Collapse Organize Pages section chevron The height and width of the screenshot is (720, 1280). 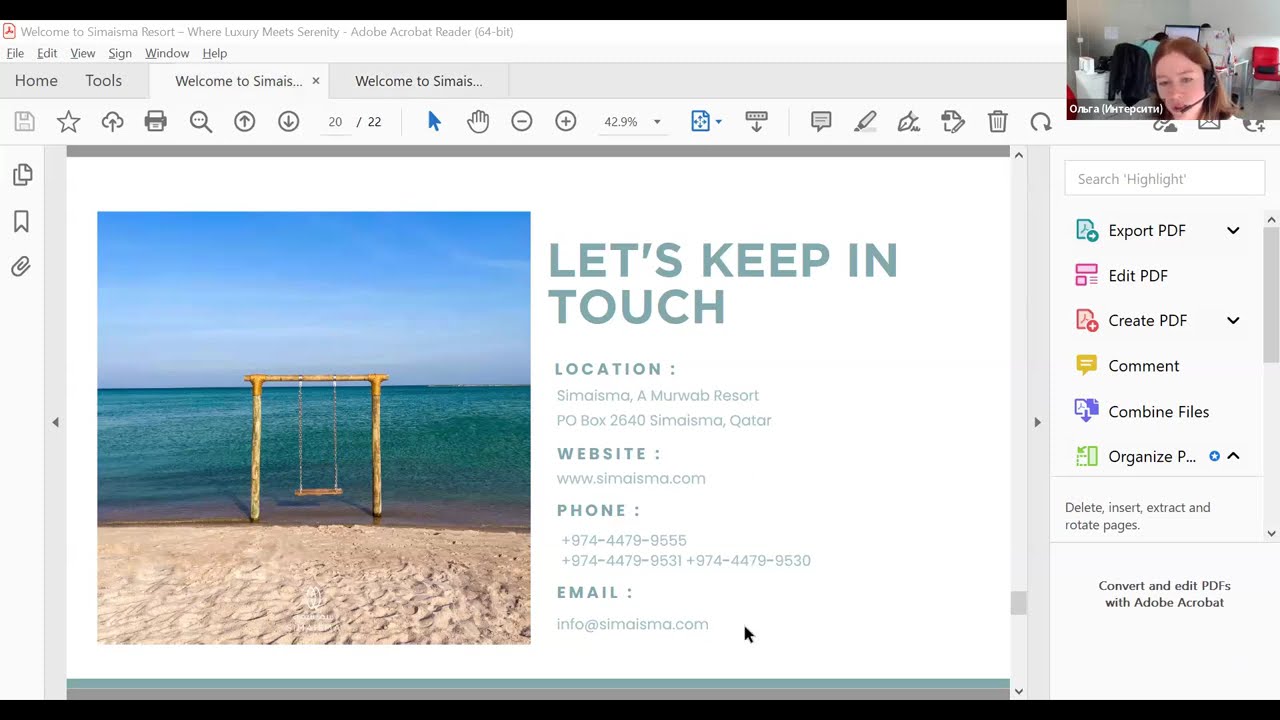point(1233,456)
